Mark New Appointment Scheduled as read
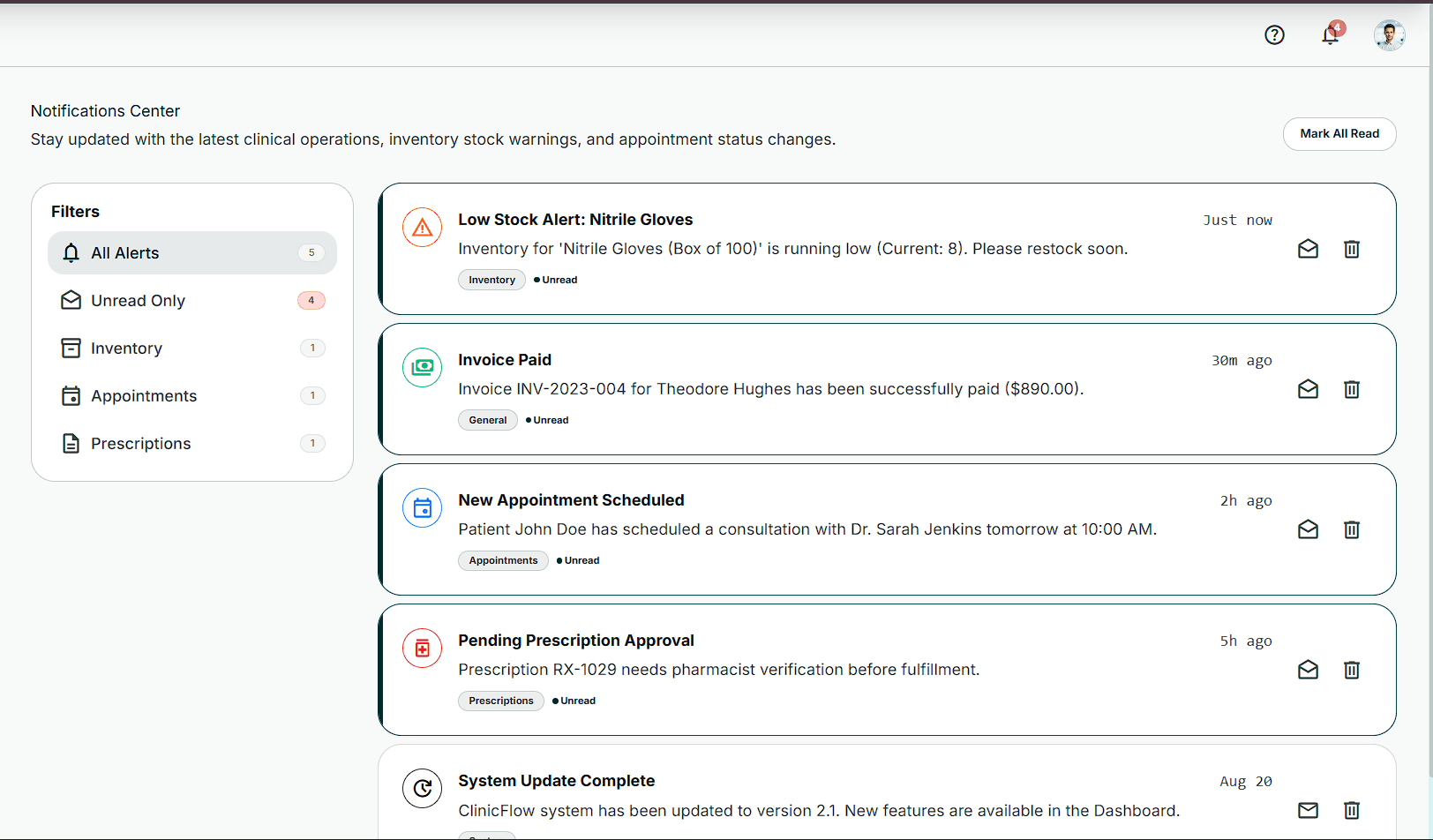Viewport: 1433px width, 840px height. (x=1309, y=529)
